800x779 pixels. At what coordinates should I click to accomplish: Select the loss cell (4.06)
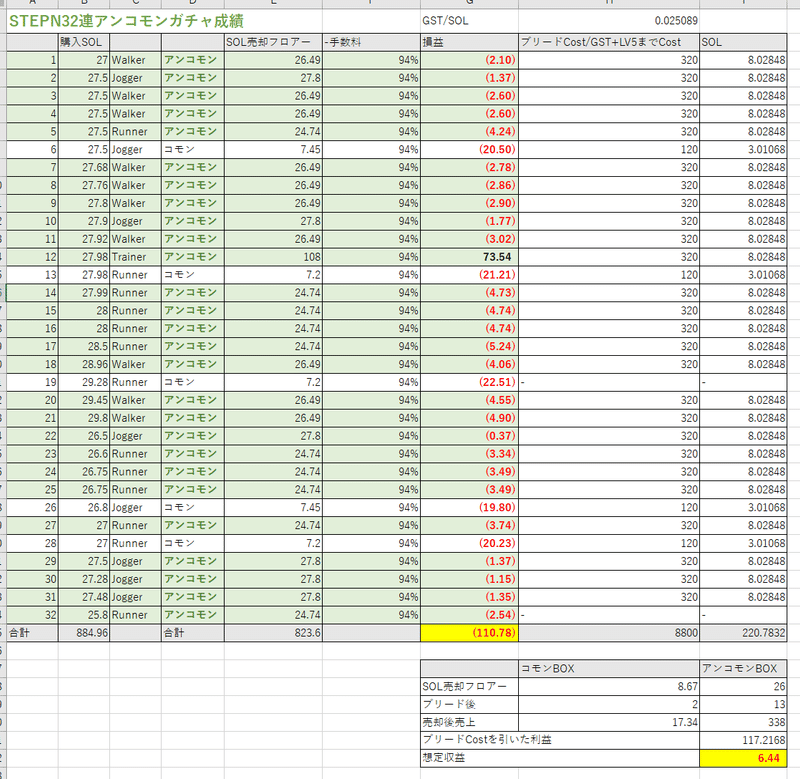pos(469,364)
